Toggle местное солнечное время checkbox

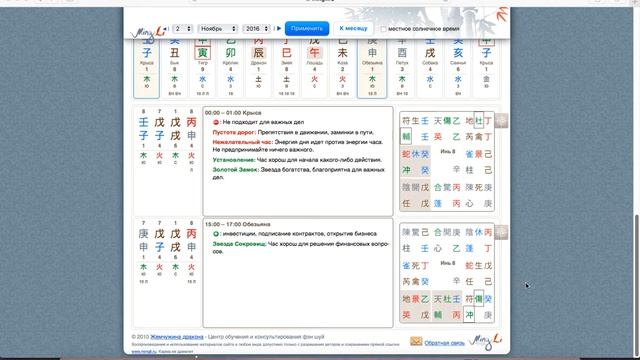(383, 29)
